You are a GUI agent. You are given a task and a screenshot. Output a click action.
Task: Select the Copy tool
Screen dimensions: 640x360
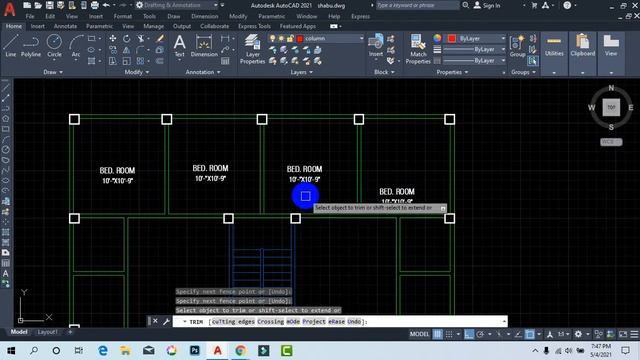(113, 50)
